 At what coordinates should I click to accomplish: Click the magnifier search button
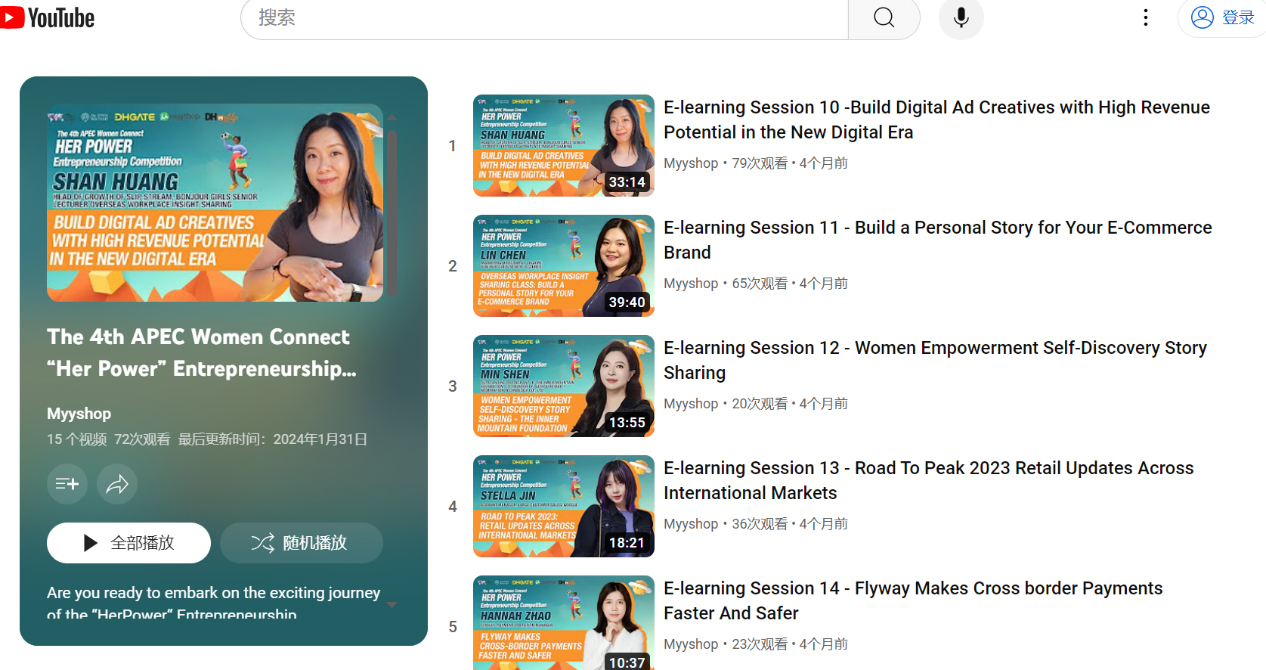(883, 18)
